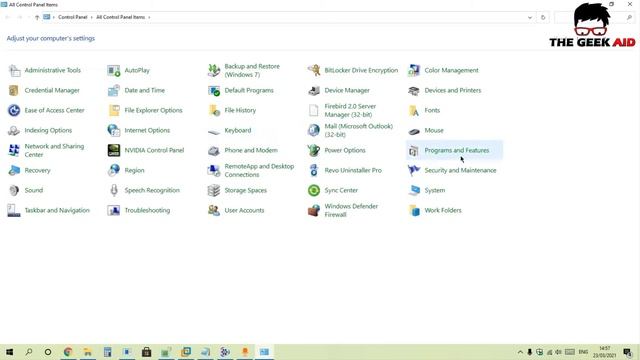Open the Revo Uninstaller Pro icon
Screen dimensions: 640x360
pyautogui.click(x=314, y=170)
